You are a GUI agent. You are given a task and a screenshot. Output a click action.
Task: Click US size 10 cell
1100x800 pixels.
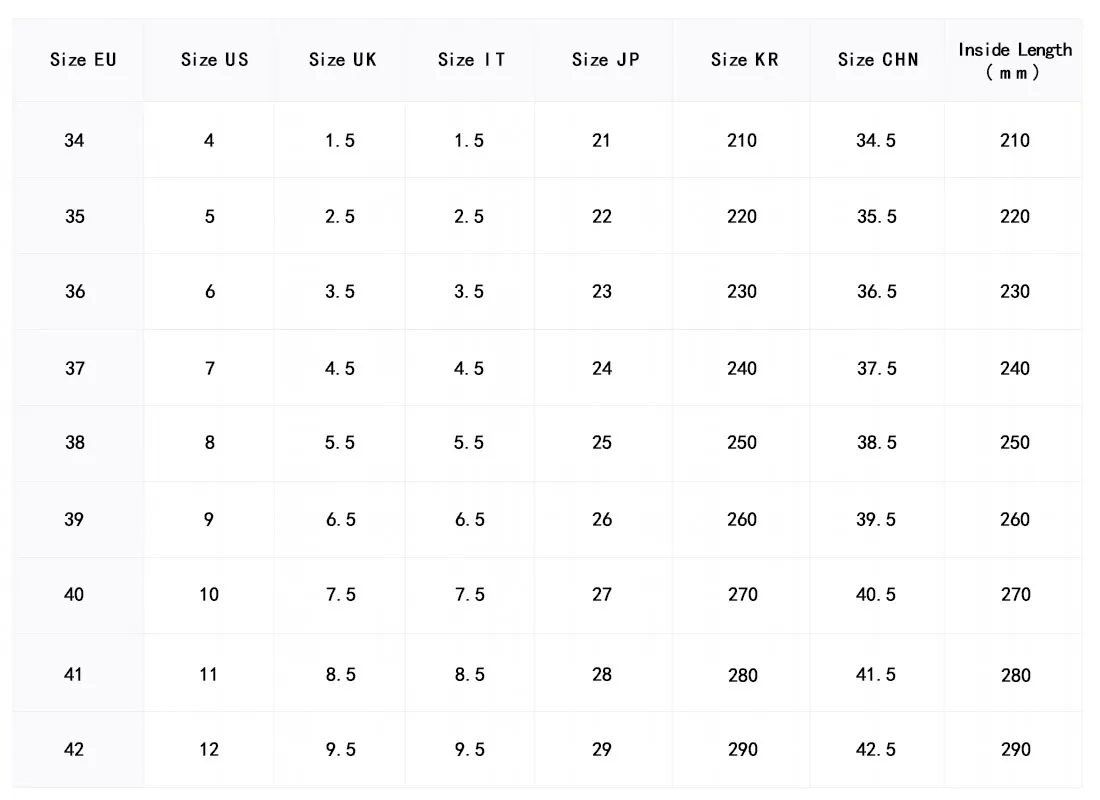pos(209,595)
